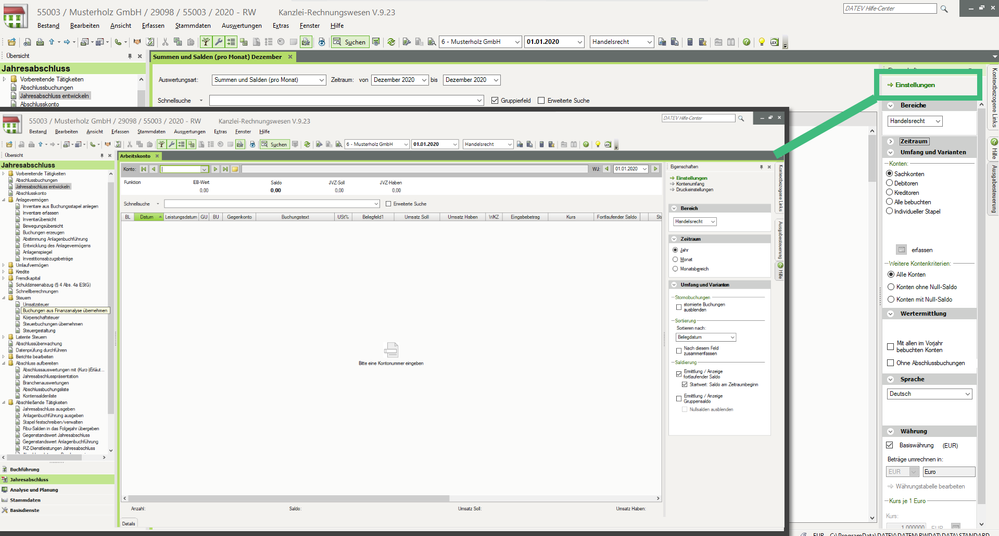Open Sortieren nach Belegdatum dropdown
Image resolution: width=999 pixels, height=536 pixels.
[x=705, y=337]
